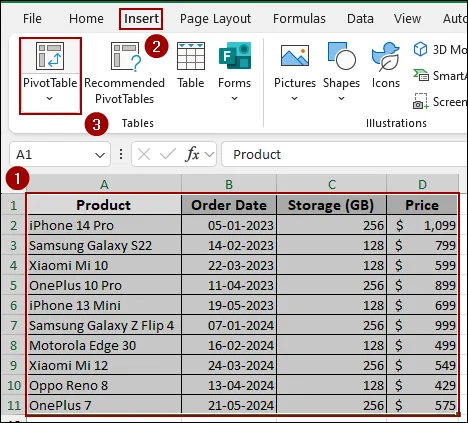Switch to the Data tab

[360, 19]
